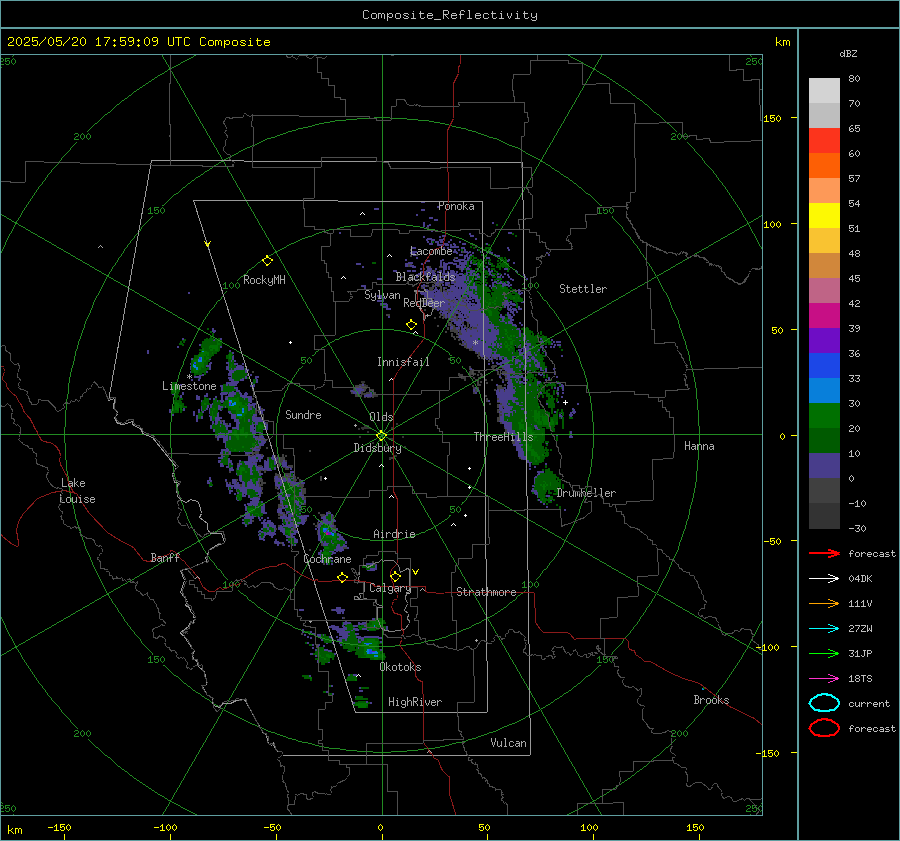Click the orange 111V arrow icon
This screenshot has width=900, height=841.
pyautogui.click(x=824, y=603)
